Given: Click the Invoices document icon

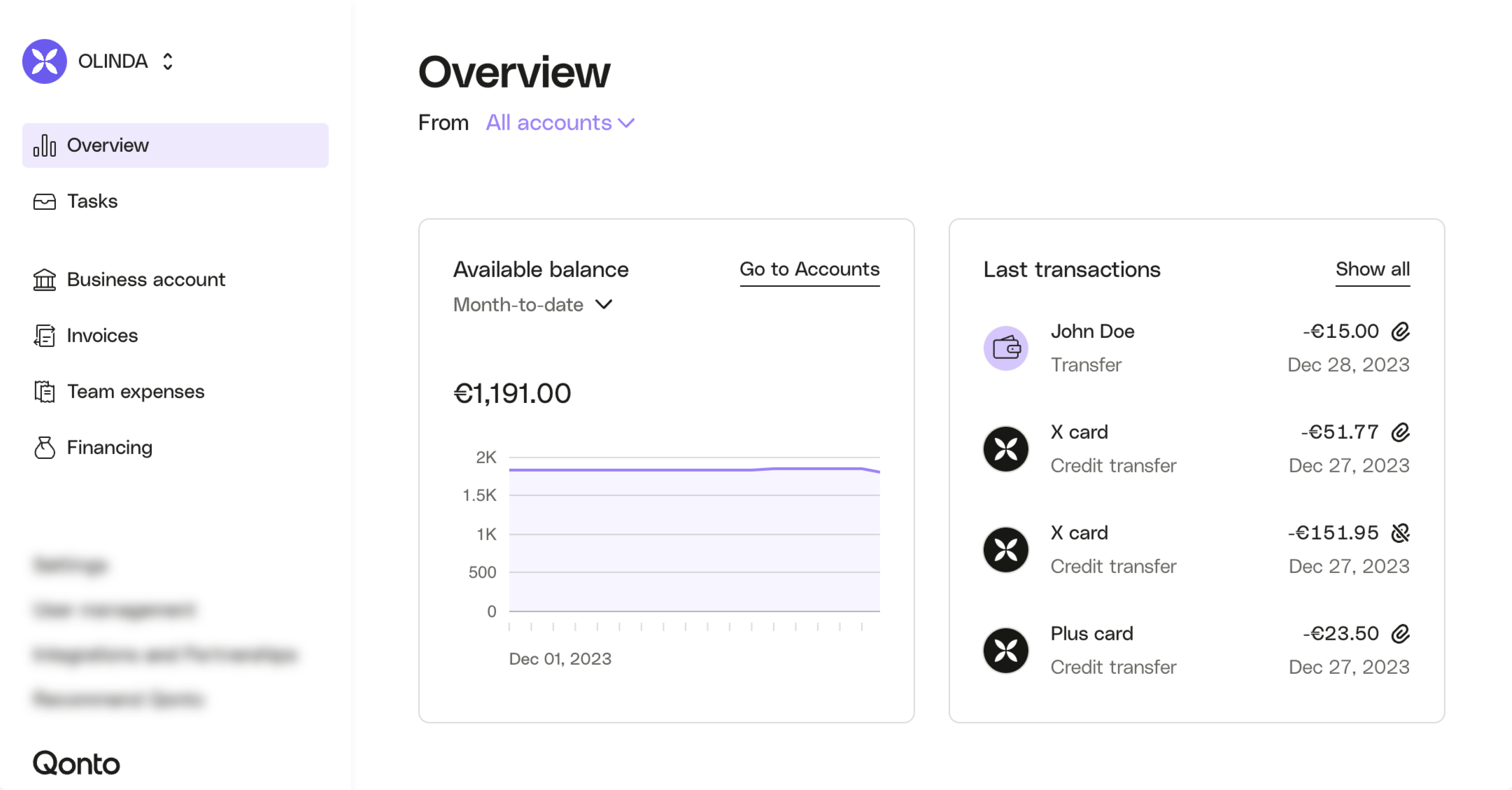Looking at the screenshot, I should coord(45,336).
